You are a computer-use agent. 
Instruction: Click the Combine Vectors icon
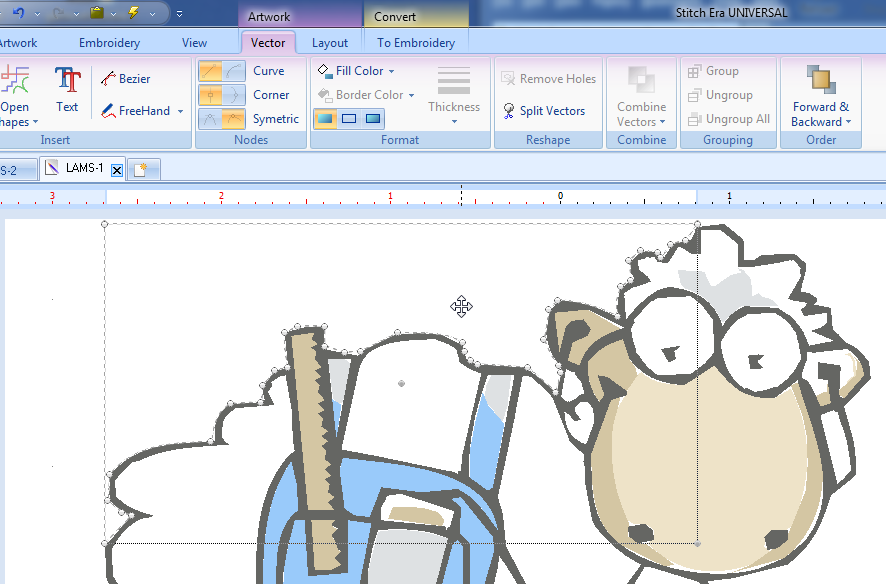point(641,80)
